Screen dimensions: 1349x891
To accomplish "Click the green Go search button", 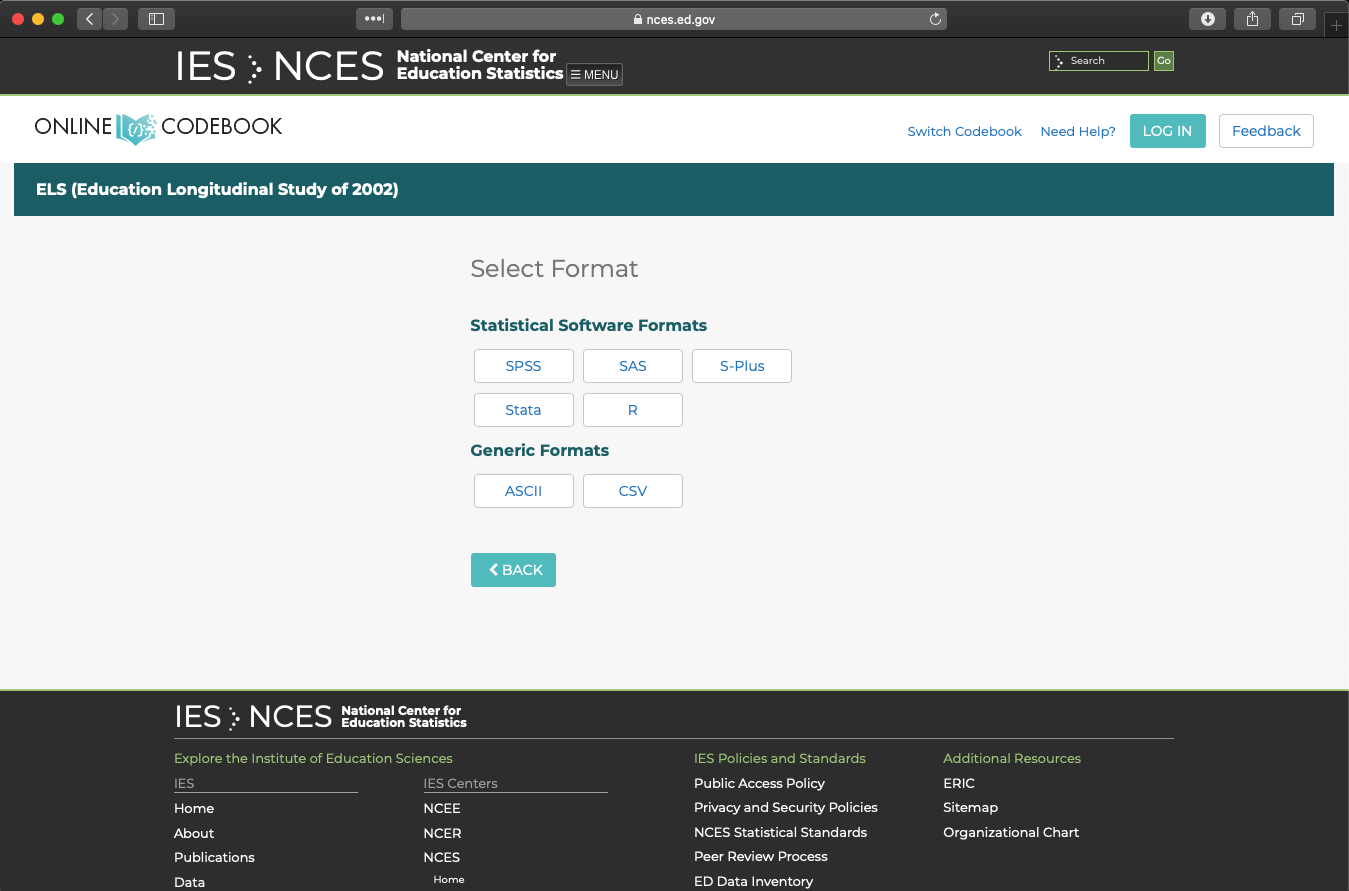I will tap(1163, 61).
